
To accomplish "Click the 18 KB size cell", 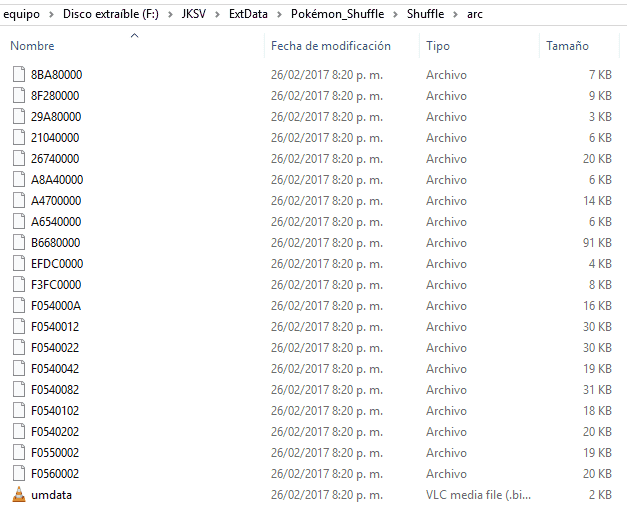I will coord(597,411).
